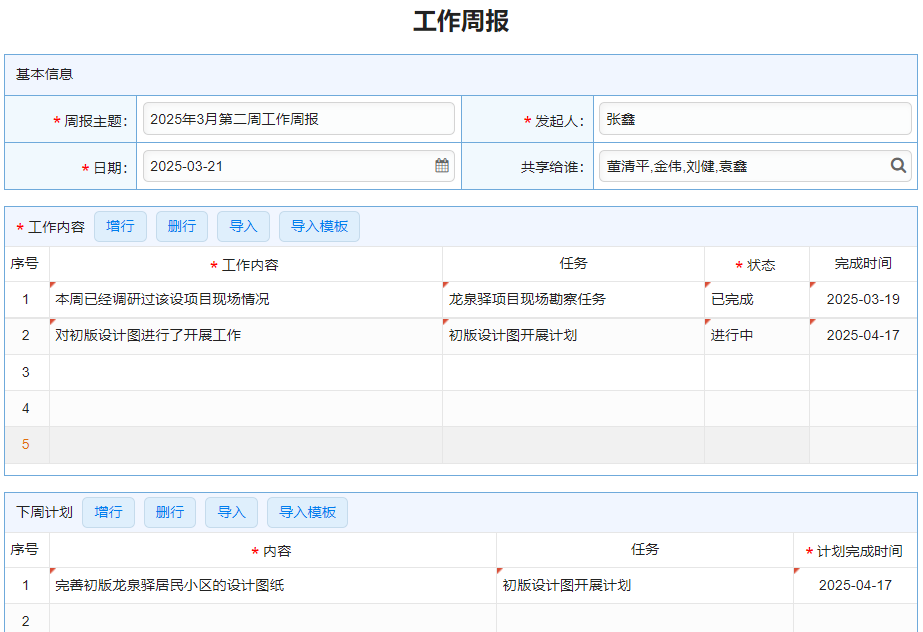Click the date field showing 2025-03-21
Viewport: 923px width, 632px height.
coord(288,166)
